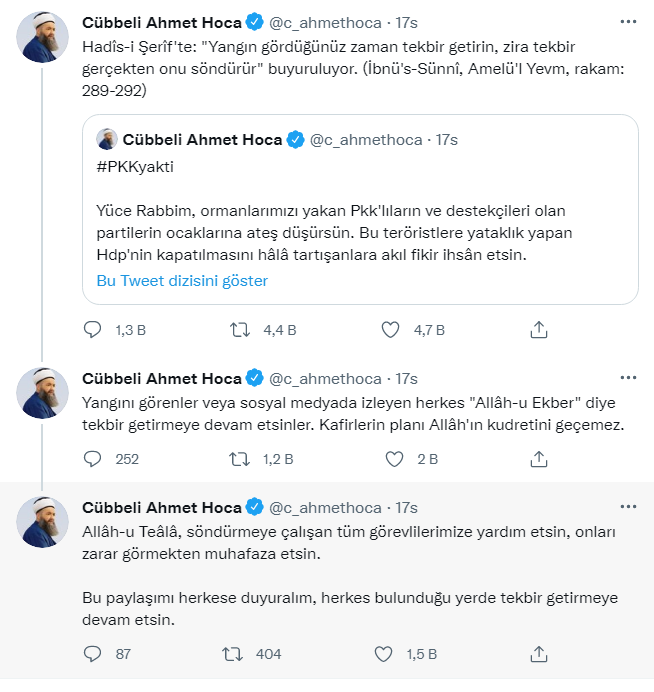Image resolution: width=654 pixels, height=692 pixels.
Task: Click "Bu Tweet dizisini göster" link
Action: click(x=182, y=280)
